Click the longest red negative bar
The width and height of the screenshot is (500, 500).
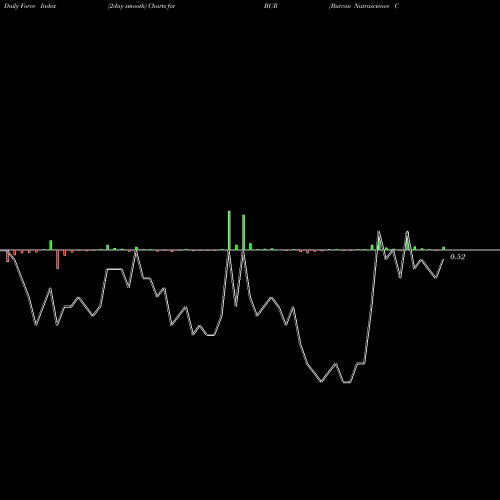point(57,259)
